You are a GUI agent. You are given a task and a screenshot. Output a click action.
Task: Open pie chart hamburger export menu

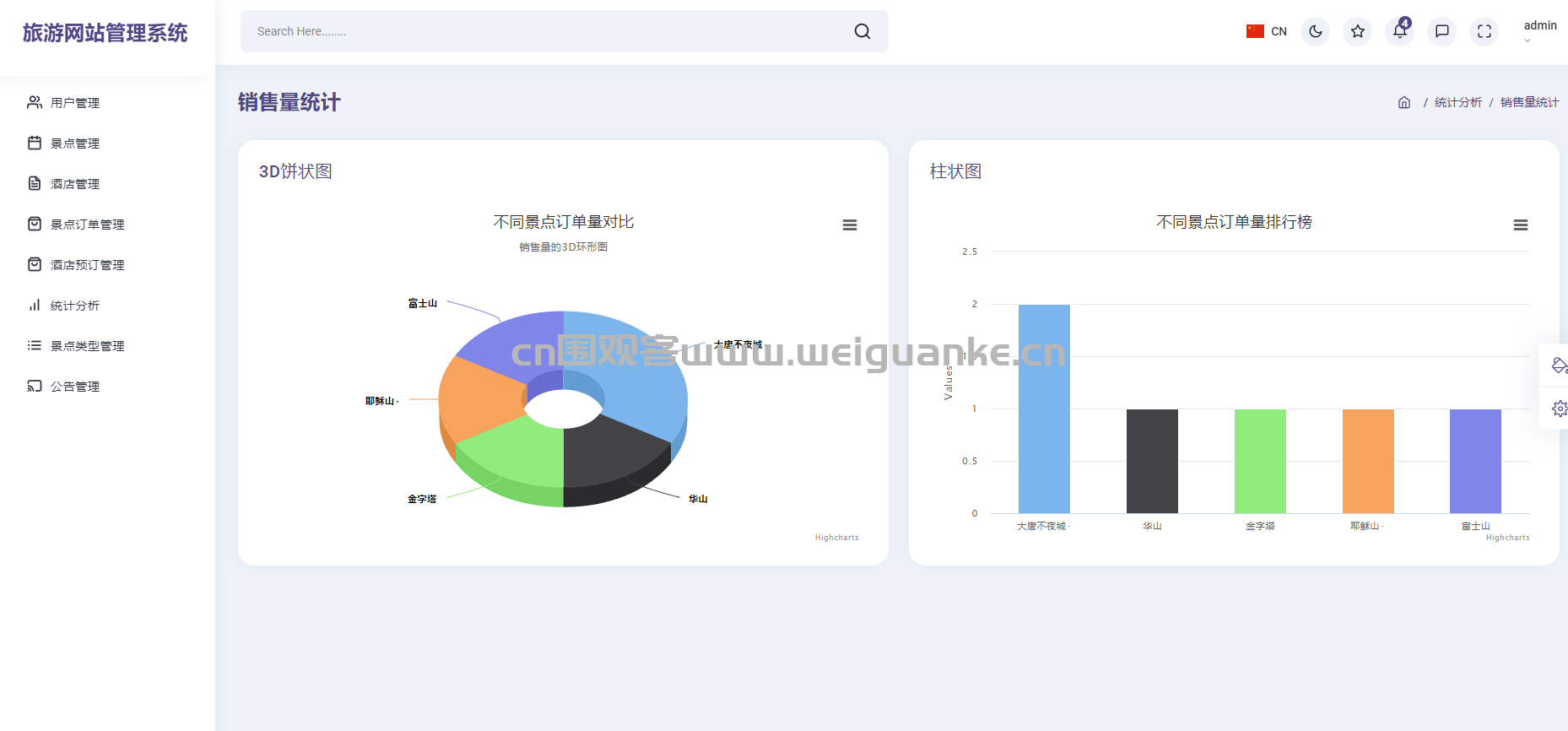(x=850, y=225)
